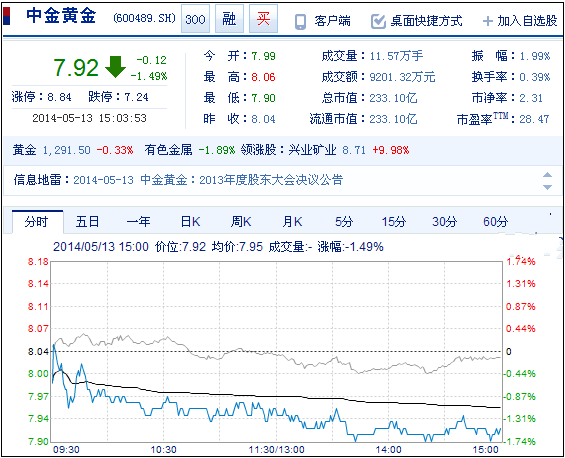Open the 兴业矿业 leading stock link
This screenshot has width=565, height=458.
click(x=312, y=150)
